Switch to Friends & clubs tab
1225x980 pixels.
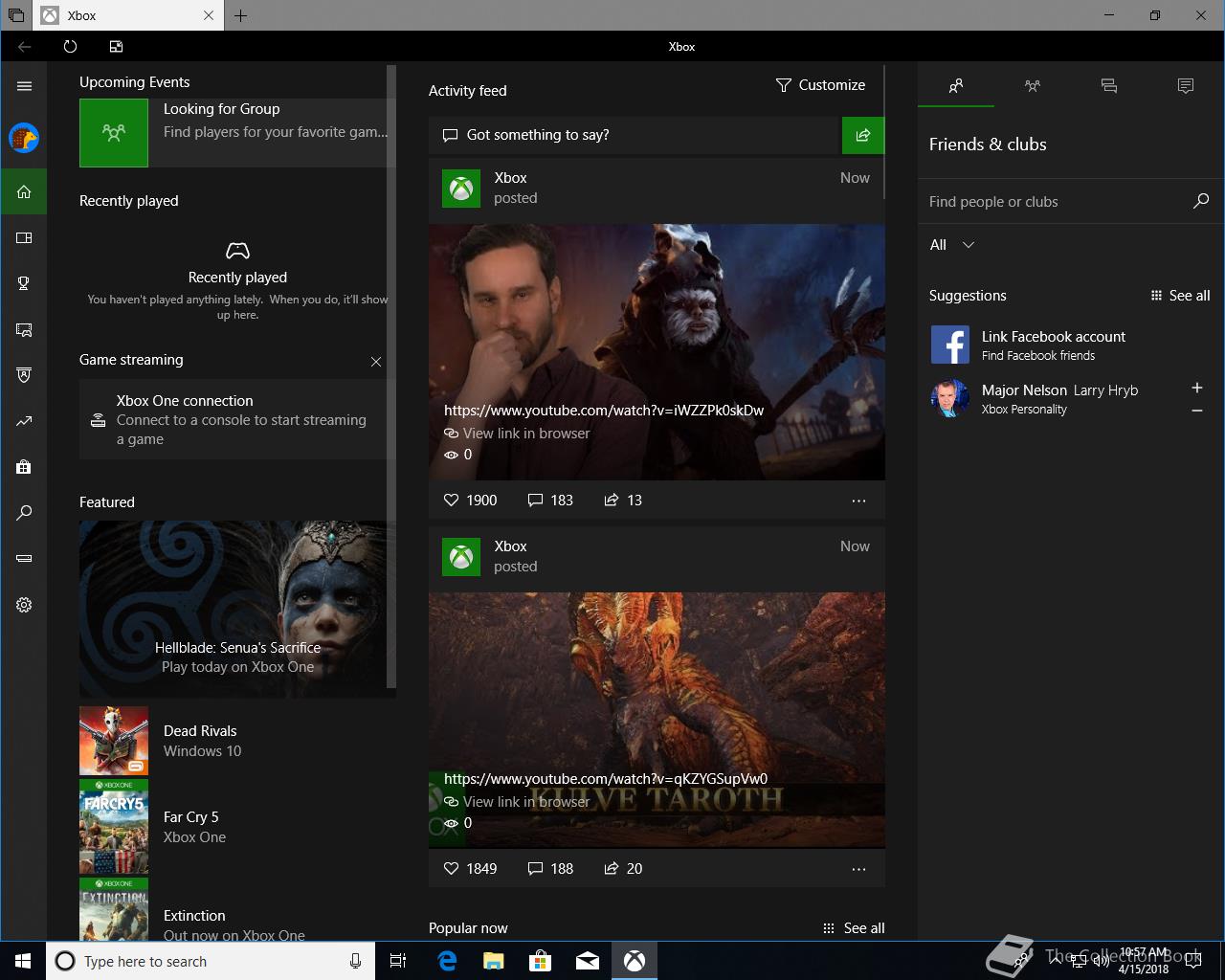click(955, 86)
